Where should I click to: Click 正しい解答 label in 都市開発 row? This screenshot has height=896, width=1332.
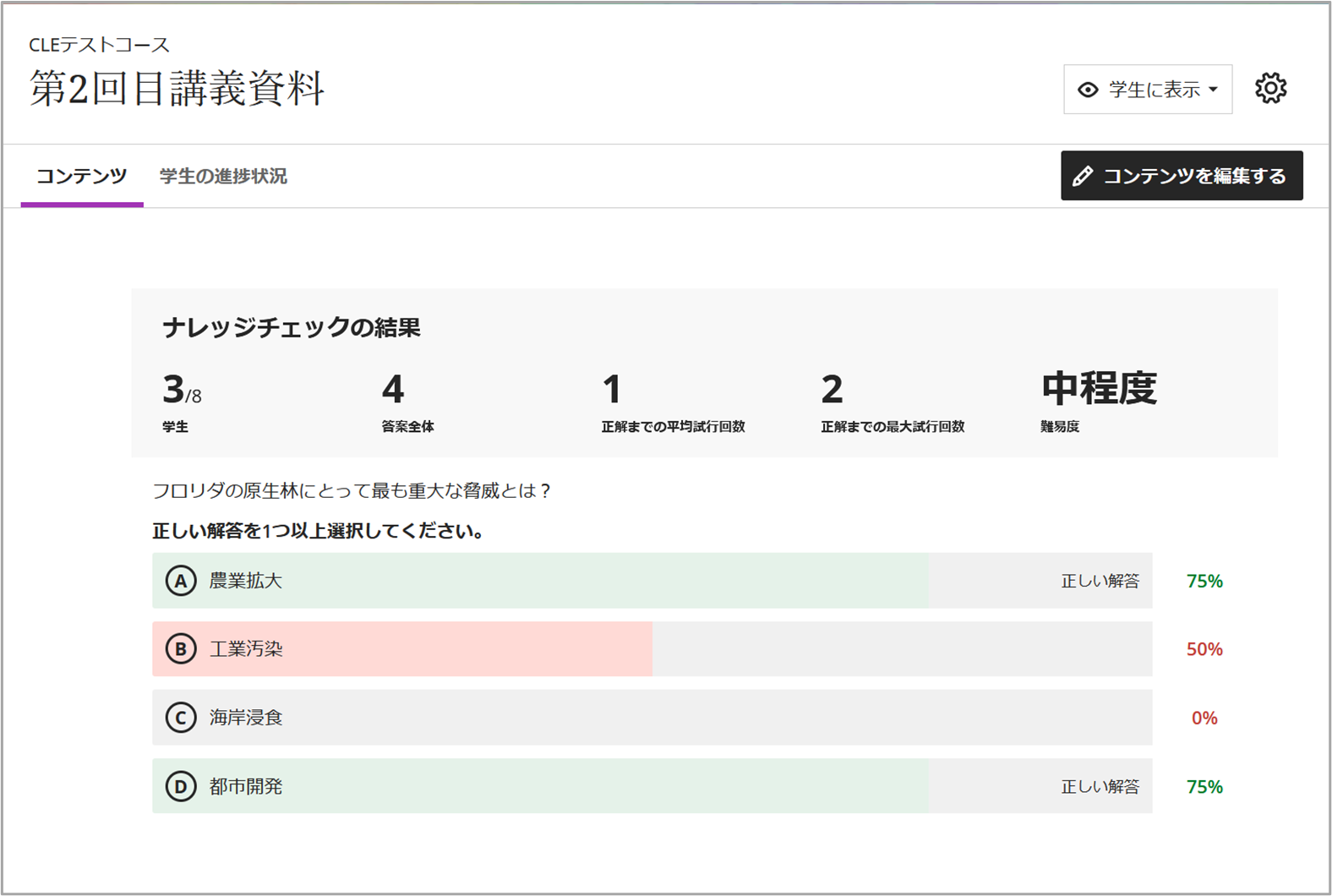click(x=1100, y=787)
